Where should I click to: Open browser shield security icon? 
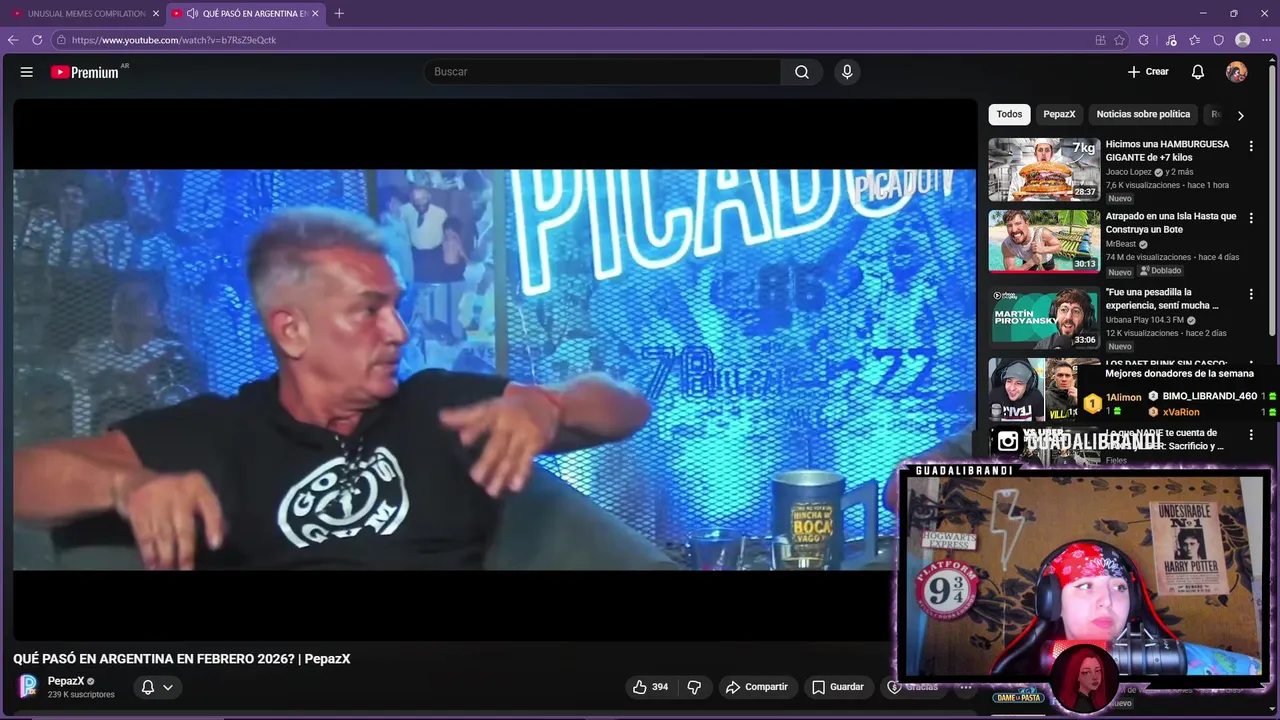pos(1218,40)
